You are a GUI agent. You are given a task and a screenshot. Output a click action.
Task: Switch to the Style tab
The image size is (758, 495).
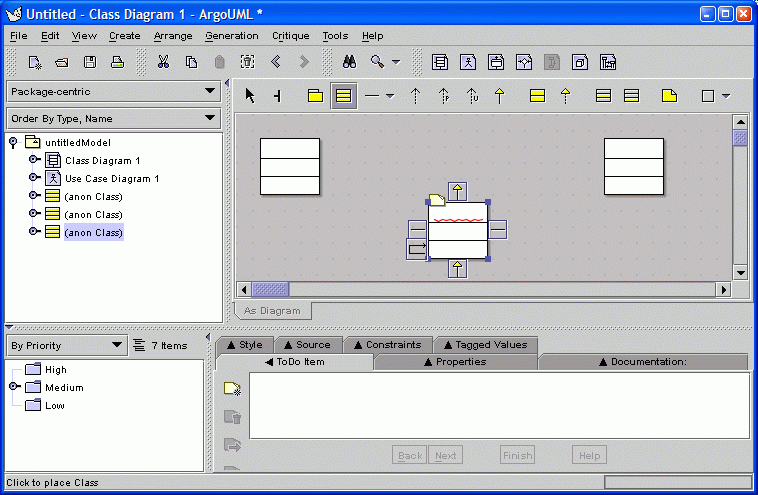tap(245, 345)
